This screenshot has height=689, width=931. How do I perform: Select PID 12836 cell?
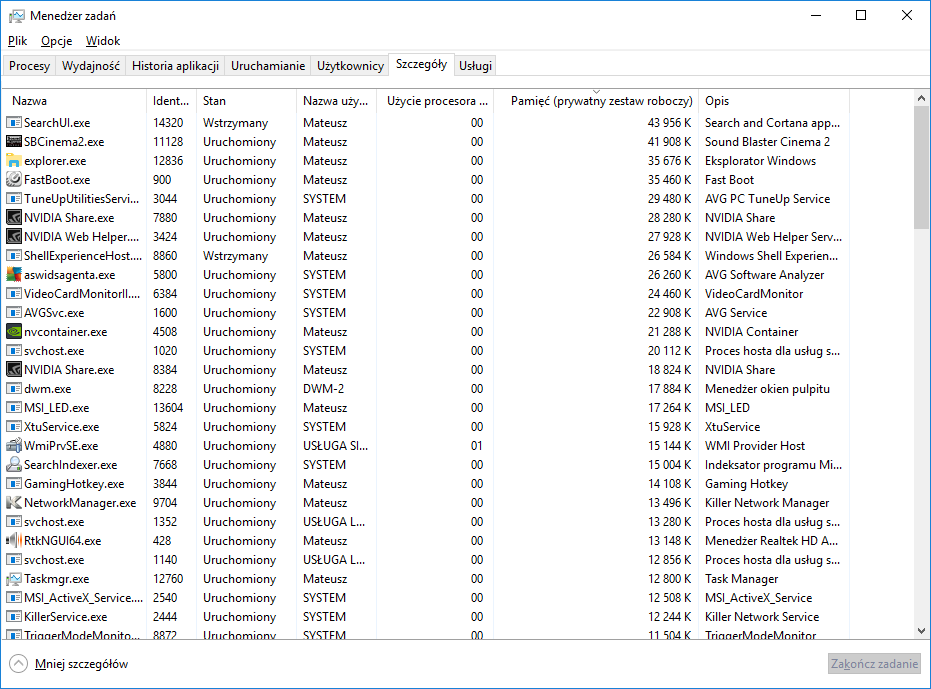(168, 161)
